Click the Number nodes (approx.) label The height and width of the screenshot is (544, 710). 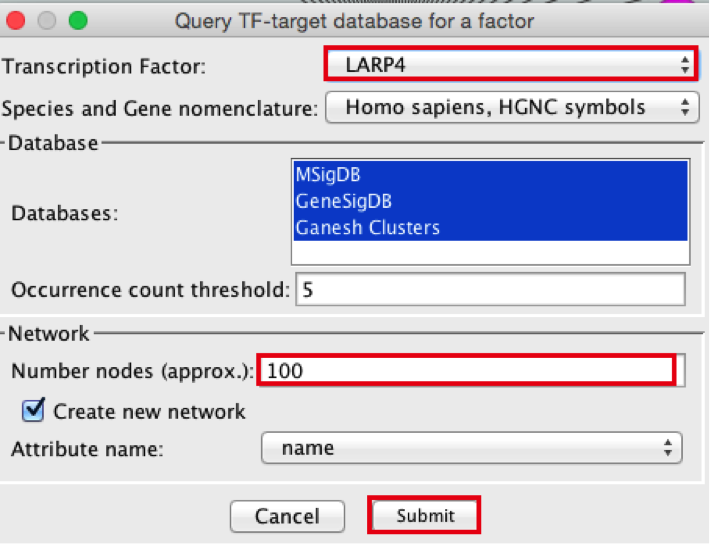pyautogui.click(x=132, y=371)
